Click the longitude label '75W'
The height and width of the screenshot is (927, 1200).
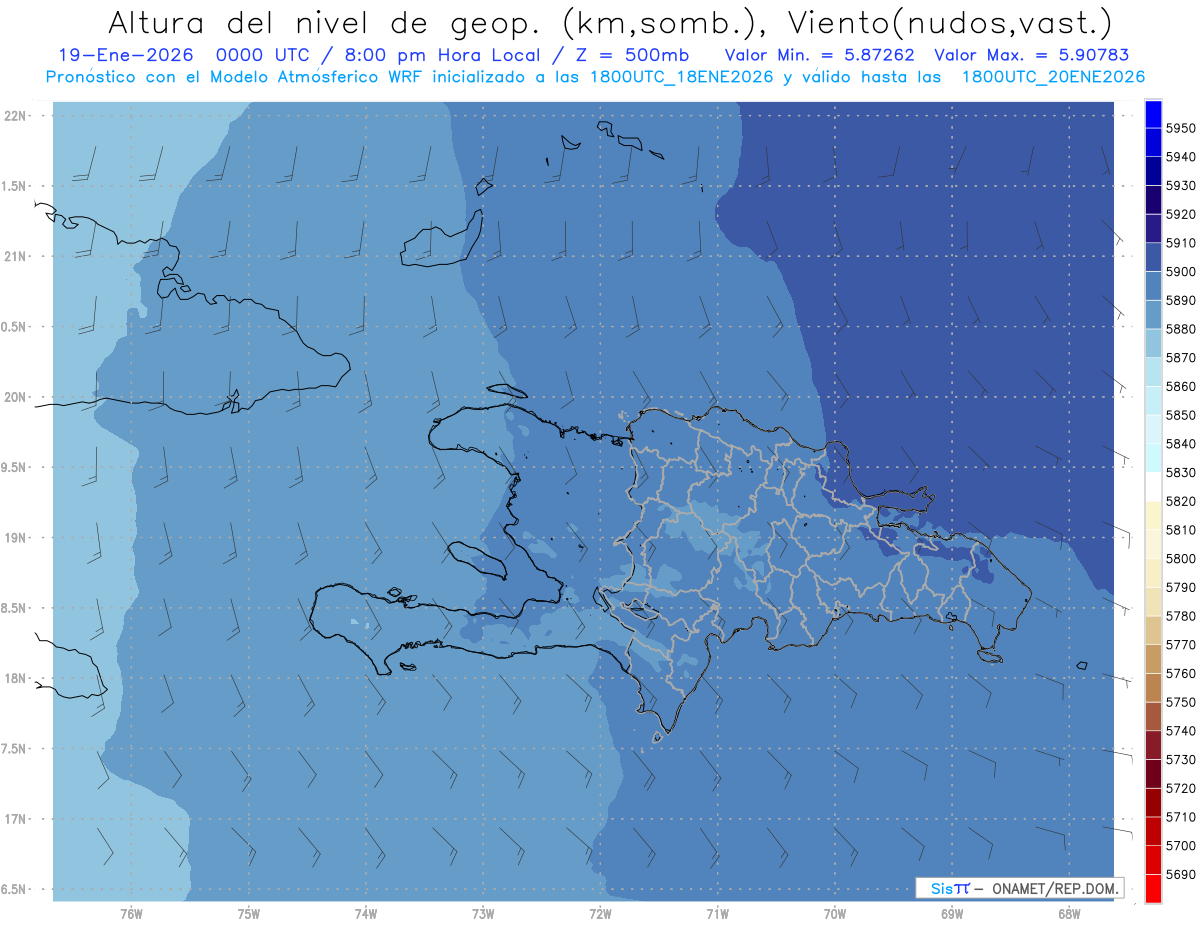[249, 914]
